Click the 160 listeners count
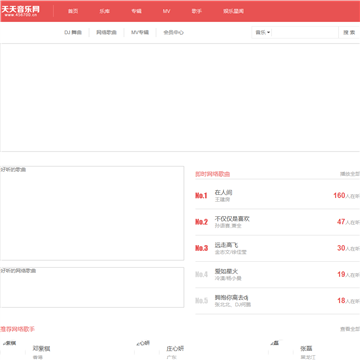360x360 pixels. pyautogui.click(x=339, y=195)
